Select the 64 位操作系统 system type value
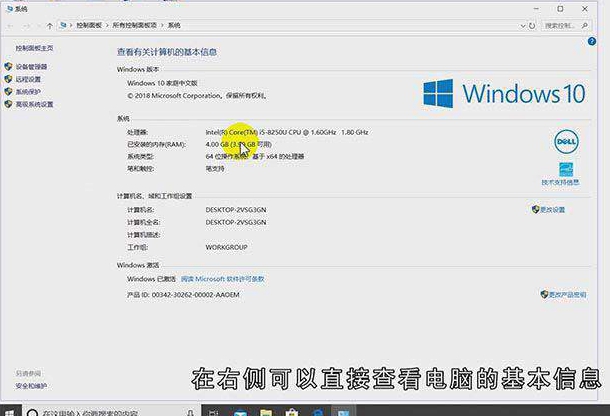Viewport: 610px width, 416px height. [255, 156]
